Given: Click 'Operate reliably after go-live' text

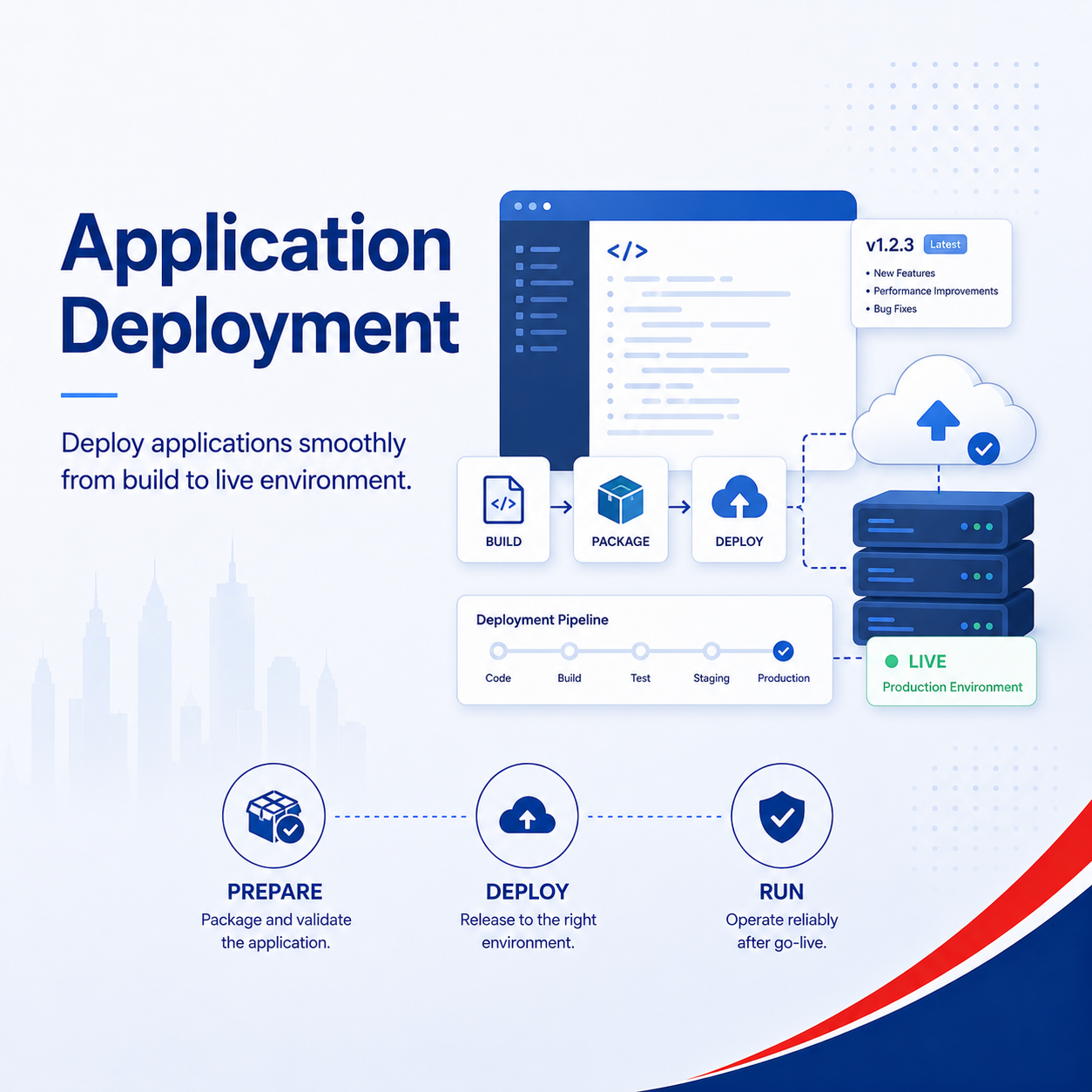Looking at the screenshot, I should 782,931.
